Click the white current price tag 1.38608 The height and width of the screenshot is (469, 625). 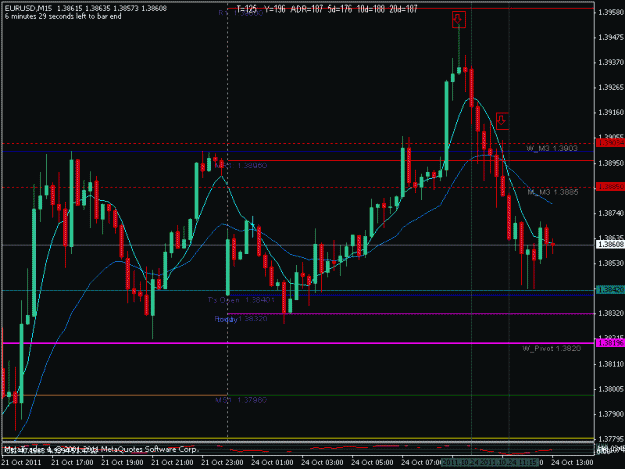(x=610, y=244)
